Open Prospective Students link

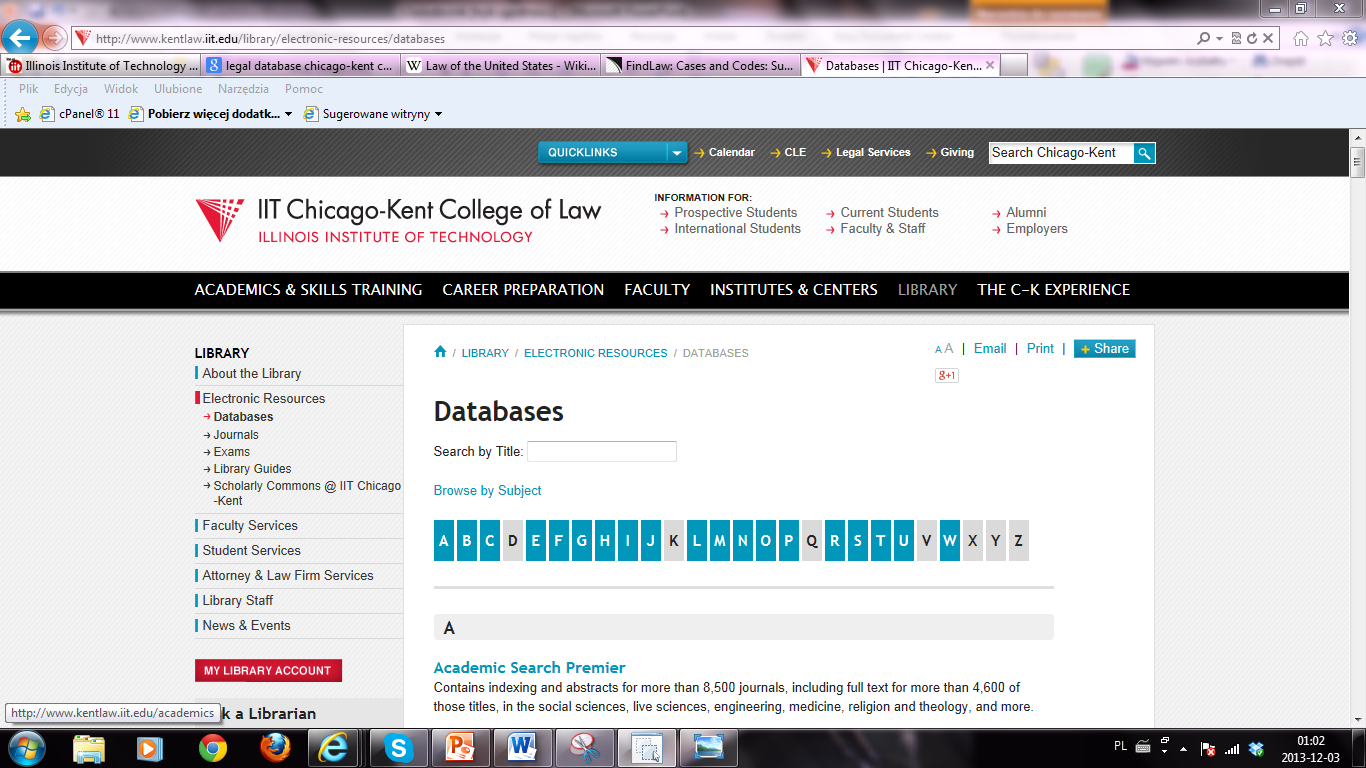pos(735,212)
